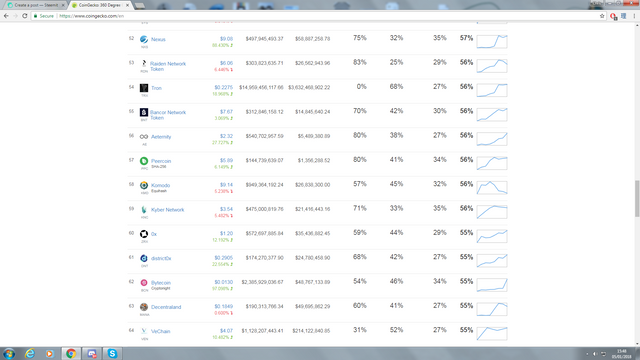Open the Aeternity coin link

pyautogui.click(x=161, y=137)
